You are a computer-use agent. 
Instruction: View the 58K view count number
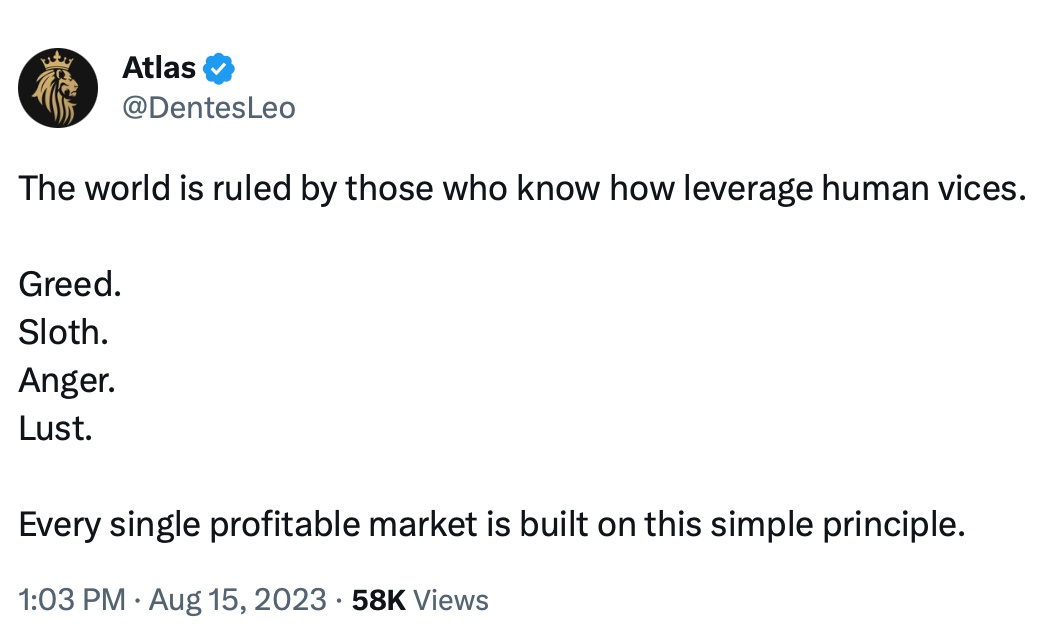click(x=379, y=600)
